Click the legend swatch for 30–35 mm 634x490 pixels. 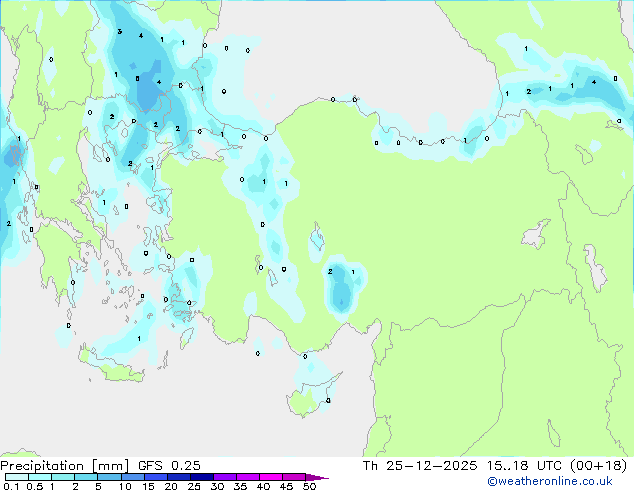pos(224,477)
